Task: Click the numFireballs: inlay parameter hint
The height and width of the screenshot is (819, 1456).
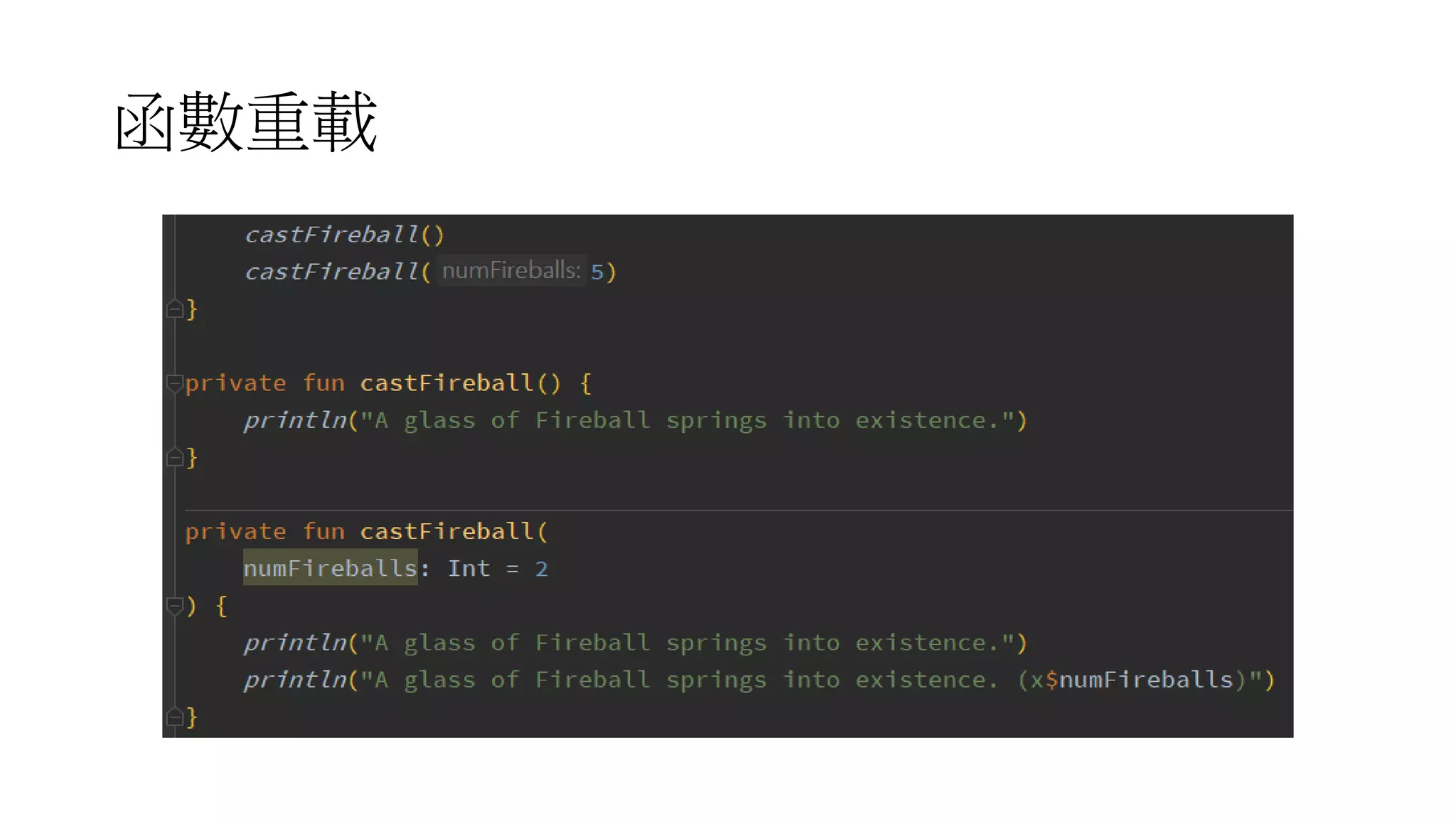Action: click(511, 271)
